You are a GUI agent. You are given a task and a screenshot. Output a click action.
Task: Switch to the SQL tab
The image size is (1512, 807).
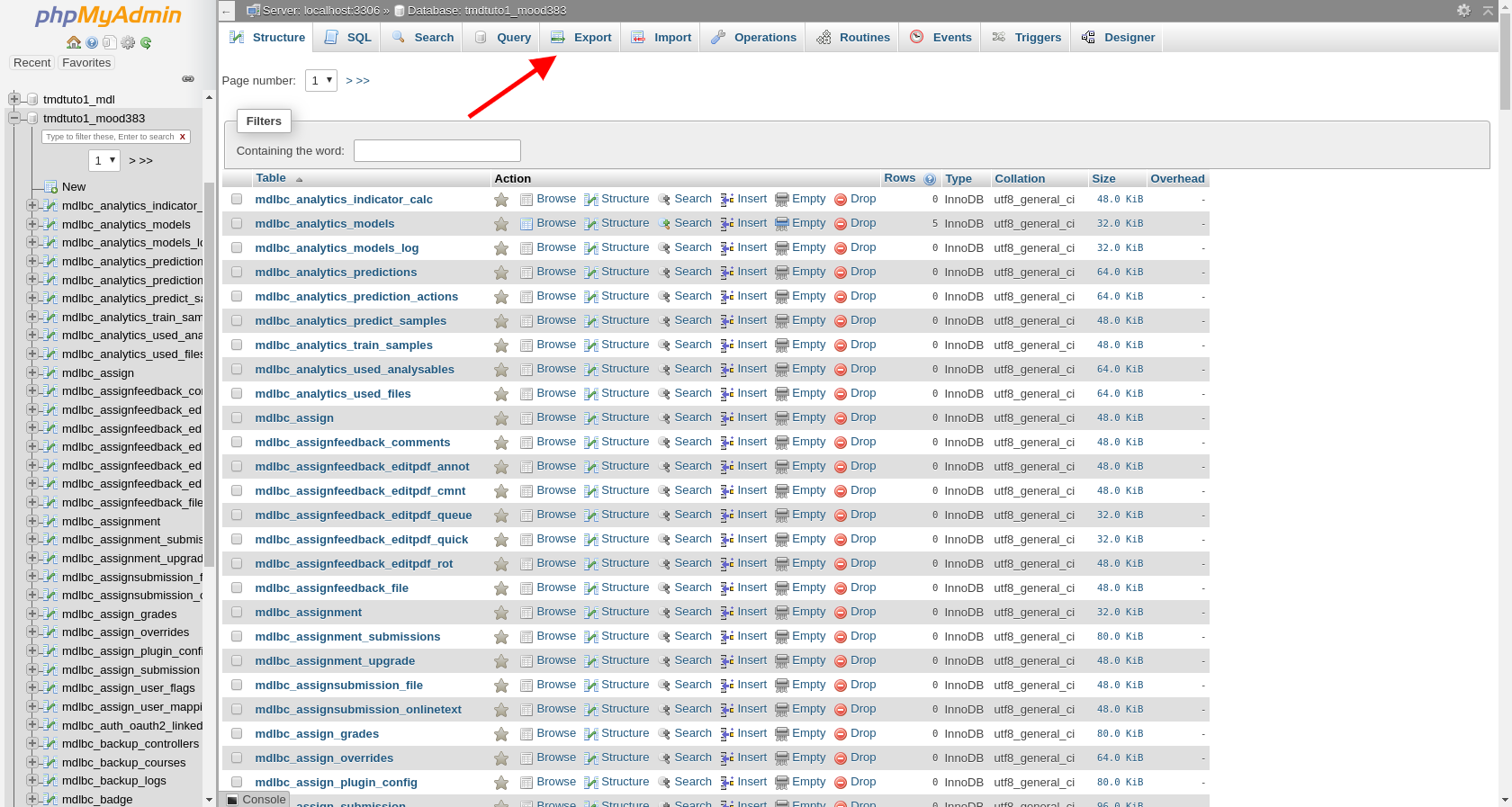click(x=348, y=37)
